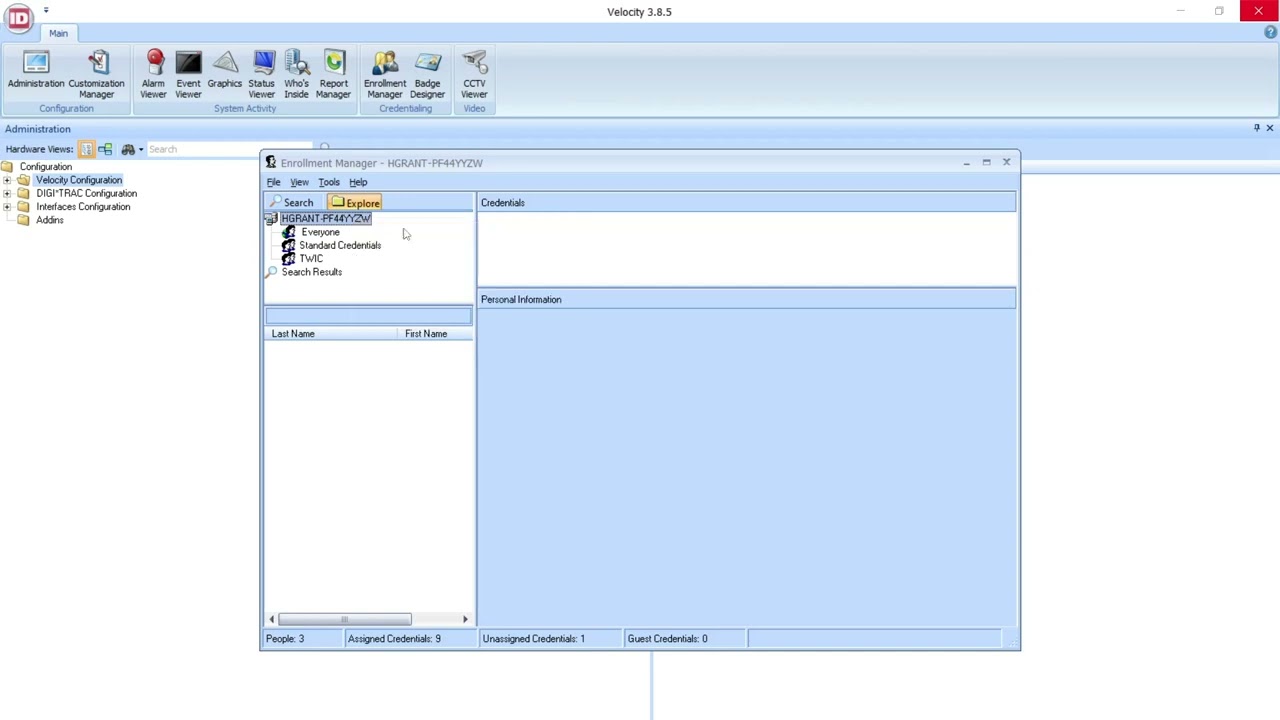Open Enrollment Manager from the ribbon
Screen dimensions: 1280x720
click(385, 74)
